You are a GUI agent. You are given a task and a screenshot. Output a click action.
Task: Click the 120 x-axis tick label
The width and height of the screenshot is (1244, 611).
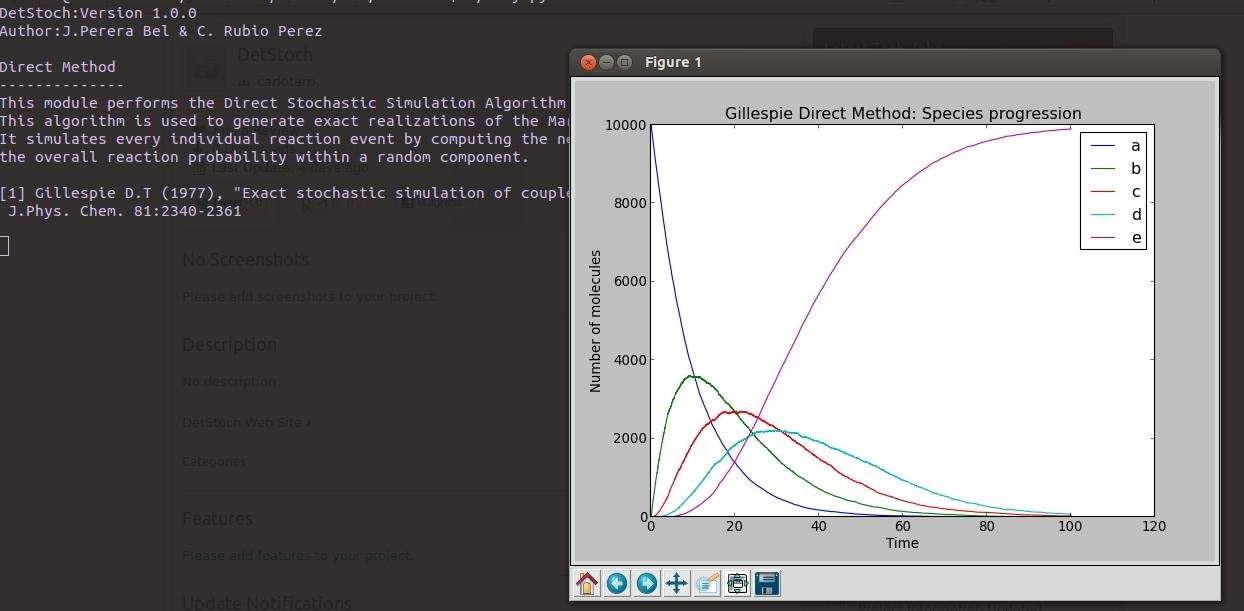pyautogui.click(x=1154, y=527)
